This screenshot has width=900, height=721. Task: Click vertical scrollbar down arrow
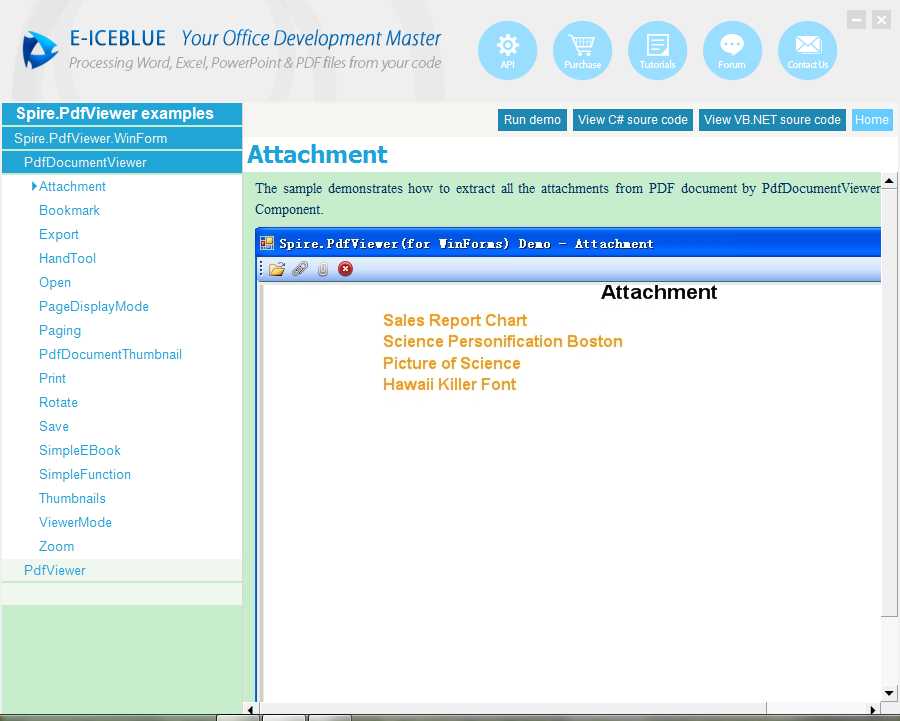889,693
